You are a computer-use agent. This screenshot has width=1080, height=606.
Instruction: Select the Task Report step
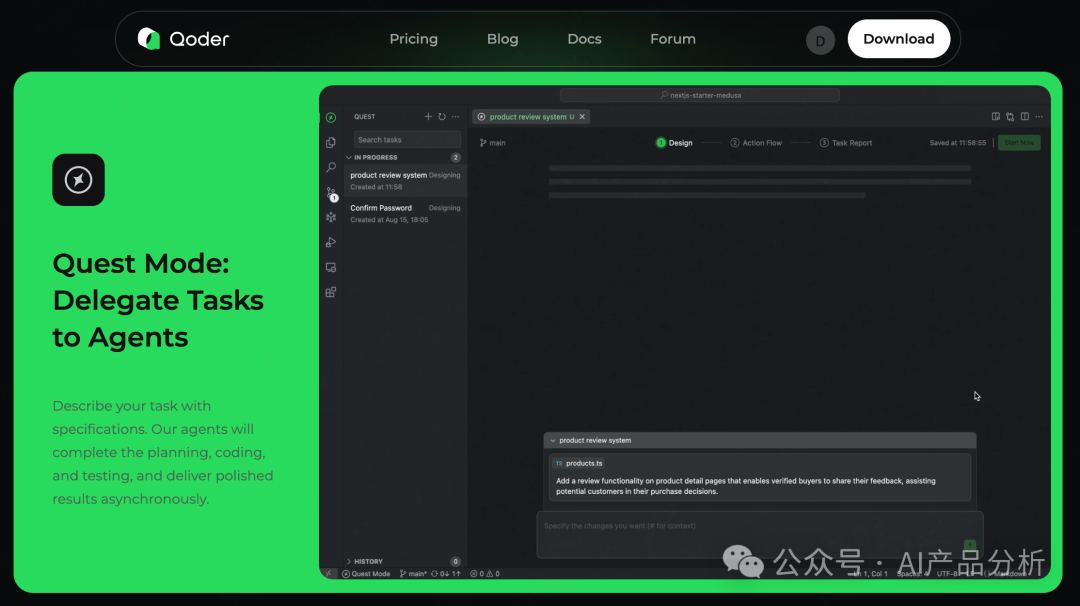click(846, 143)
